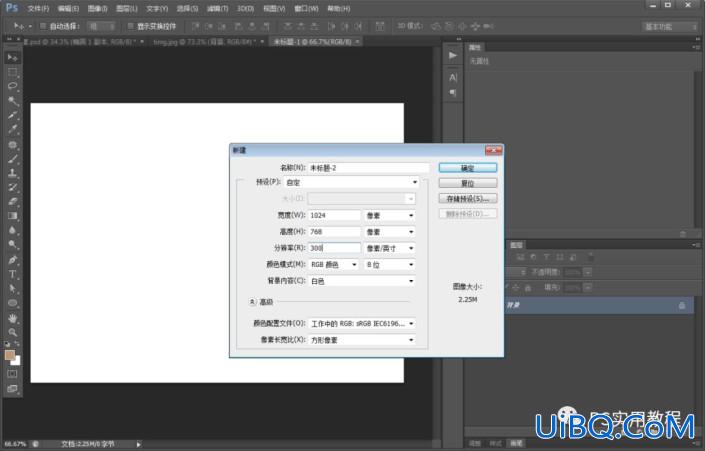This screenshot has height=451, width=705.
Task: Click the foreground color swatch
Action: click(x=9, y=355)
